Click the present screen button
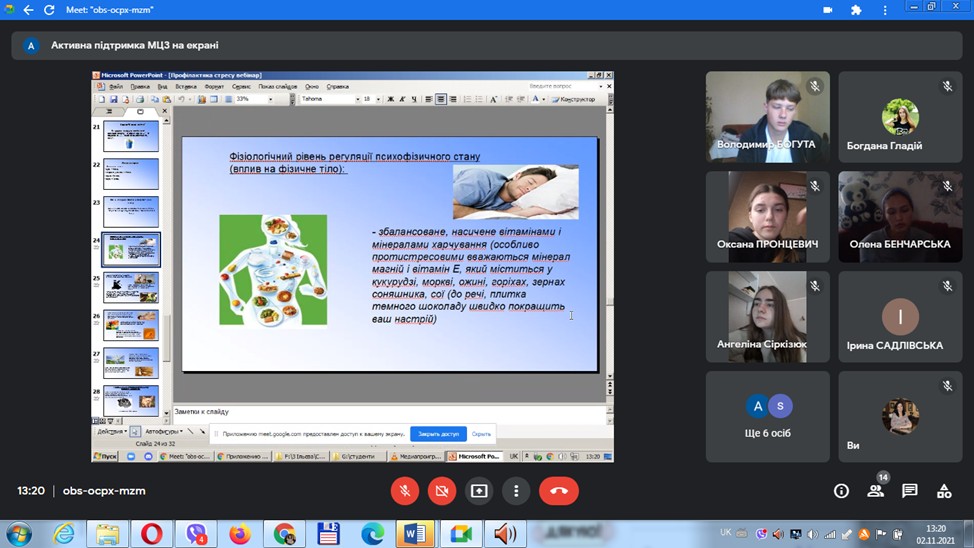 [479, 491]
